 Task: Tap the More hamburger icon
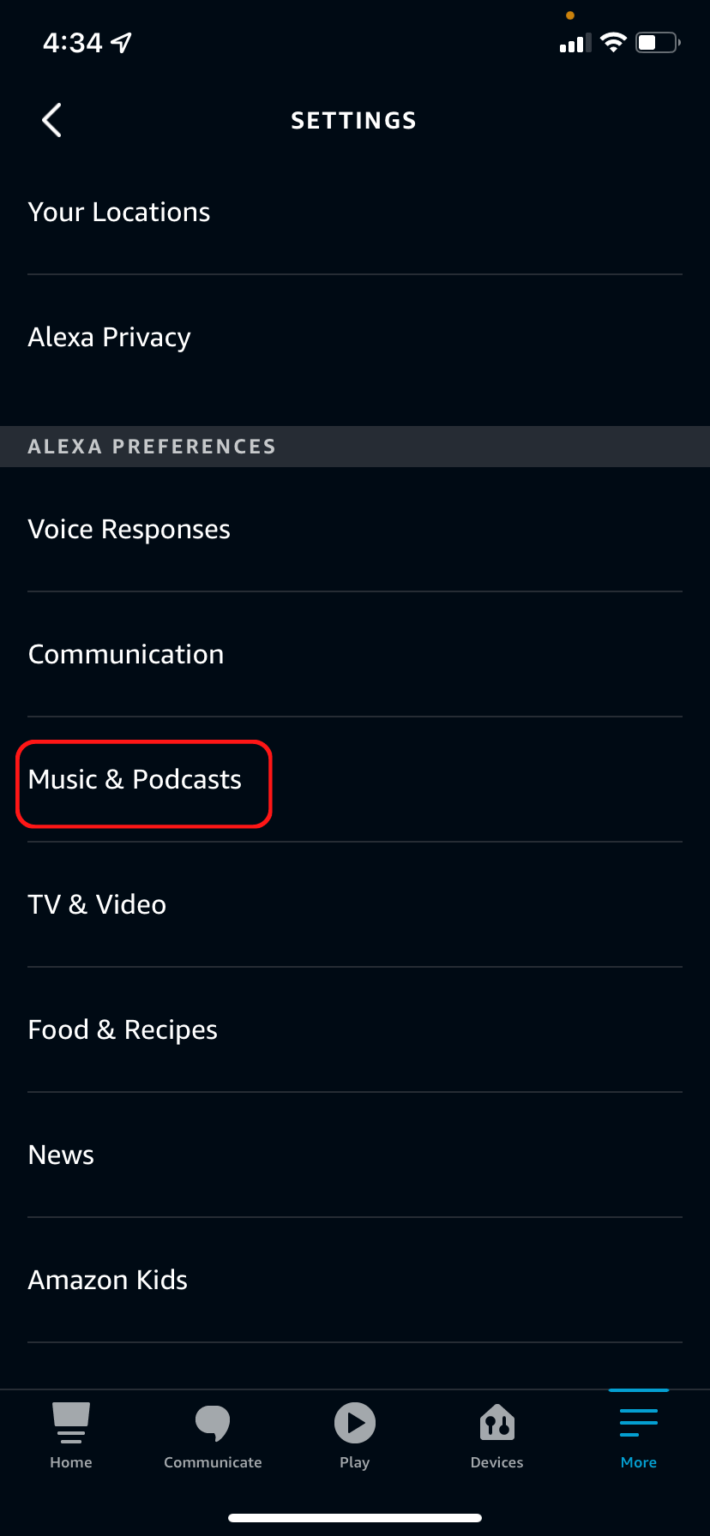coord(638,1418)
